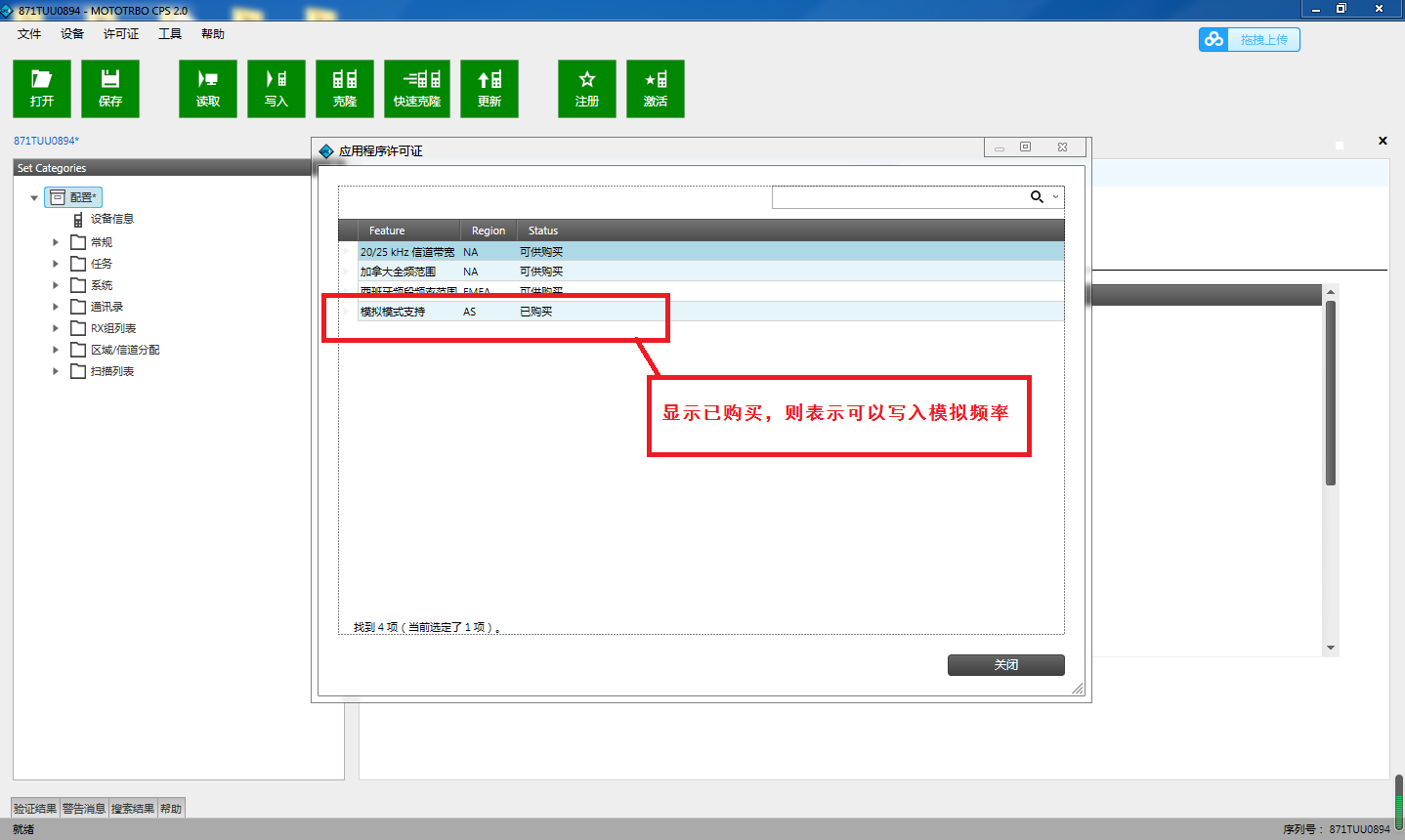This screenshot has height=840, width=1405.
Task: Switch to the 验证结果 bottom tab
Action: click(35, 809)
